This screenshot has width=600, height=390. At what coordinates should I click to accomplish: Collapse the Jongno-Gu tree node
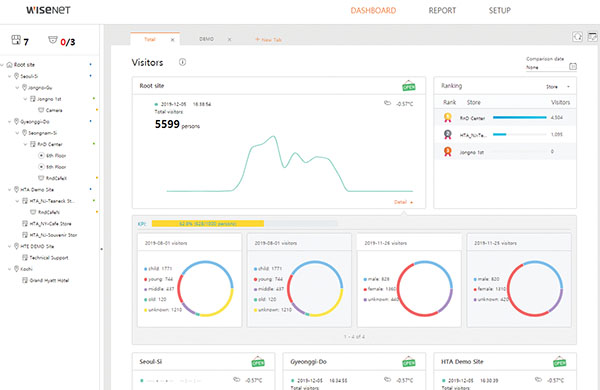click(17, 88)
